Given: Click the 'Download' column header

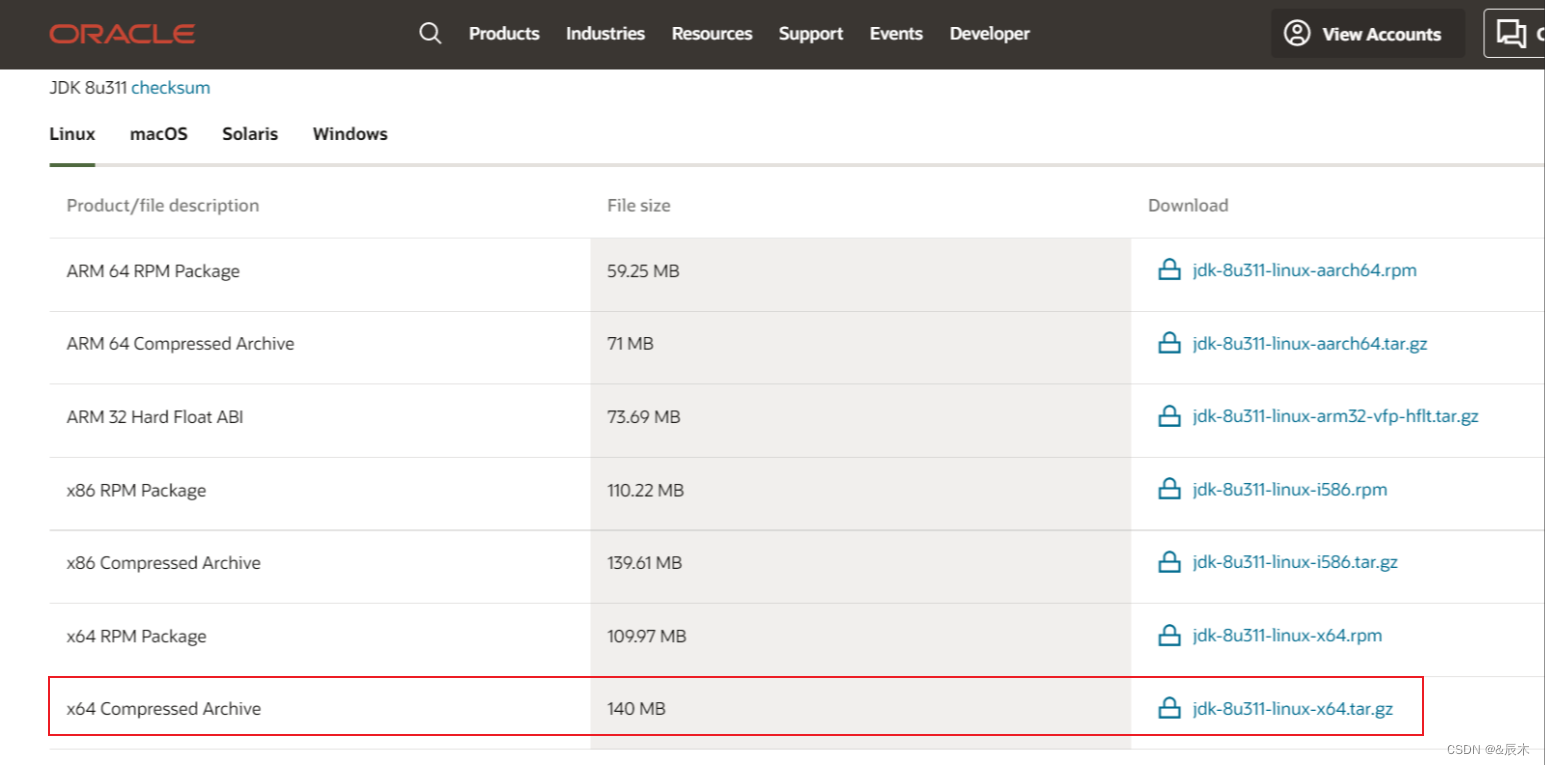Looking at the screenshot, I should [1188, 205].
